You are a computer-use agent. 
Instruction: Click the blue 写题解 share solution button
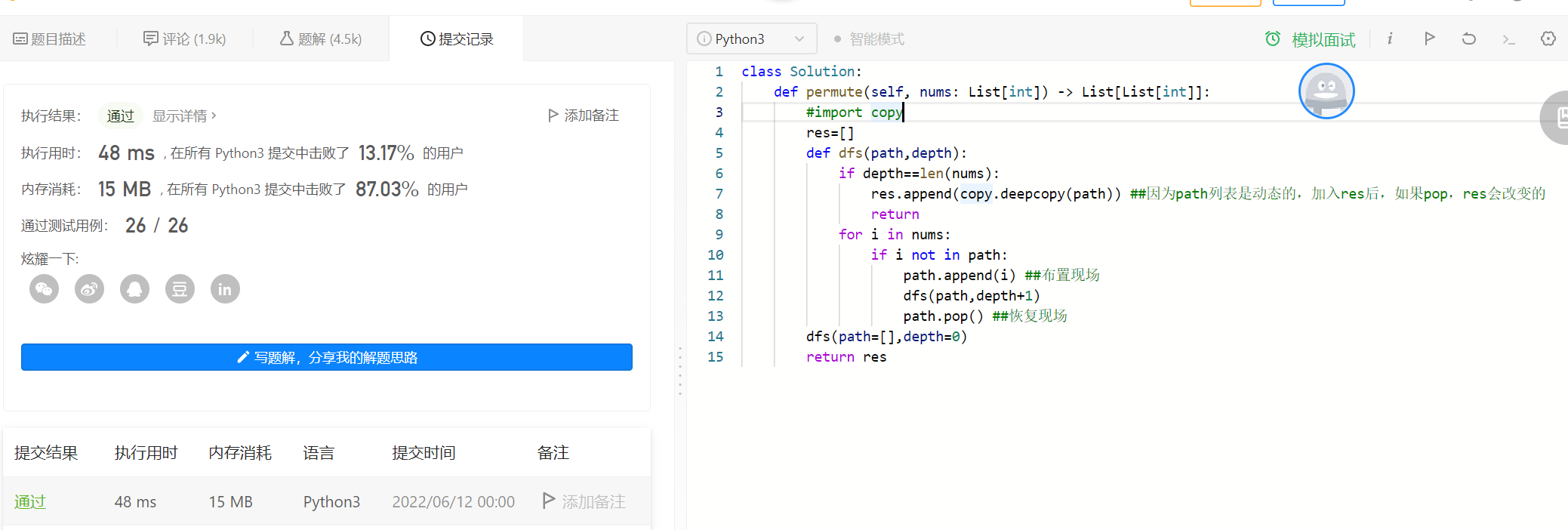[327, 357]
